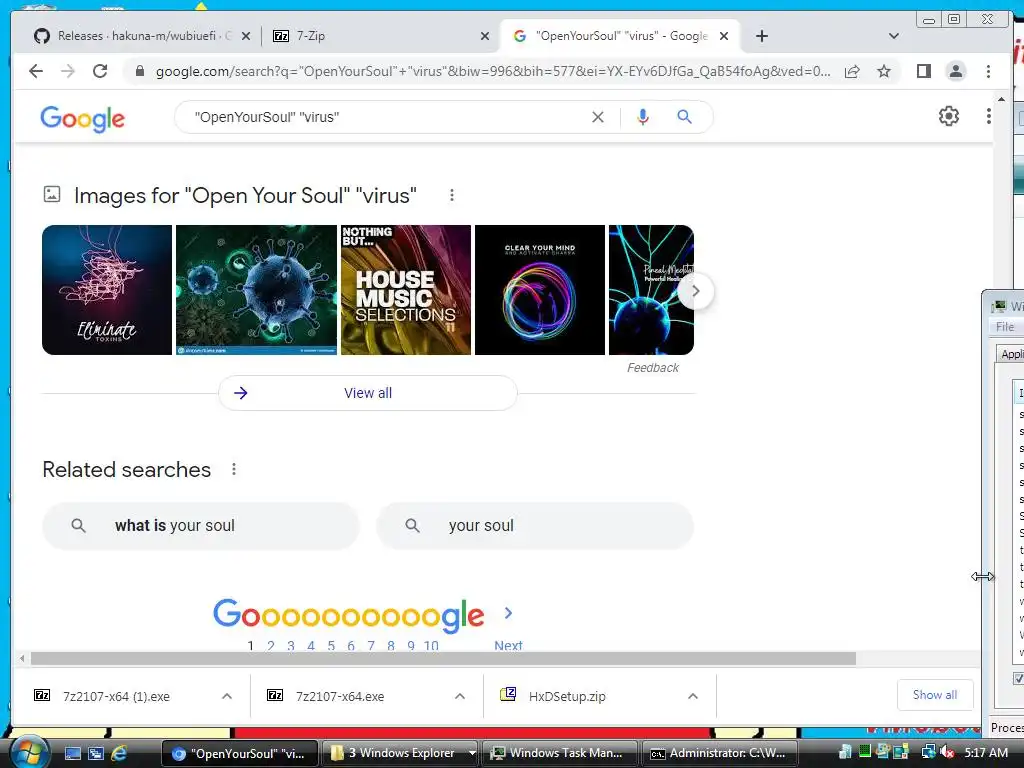Click the padlock site info icon
The height and width of the screenshot is (768, 1024).
139,71
